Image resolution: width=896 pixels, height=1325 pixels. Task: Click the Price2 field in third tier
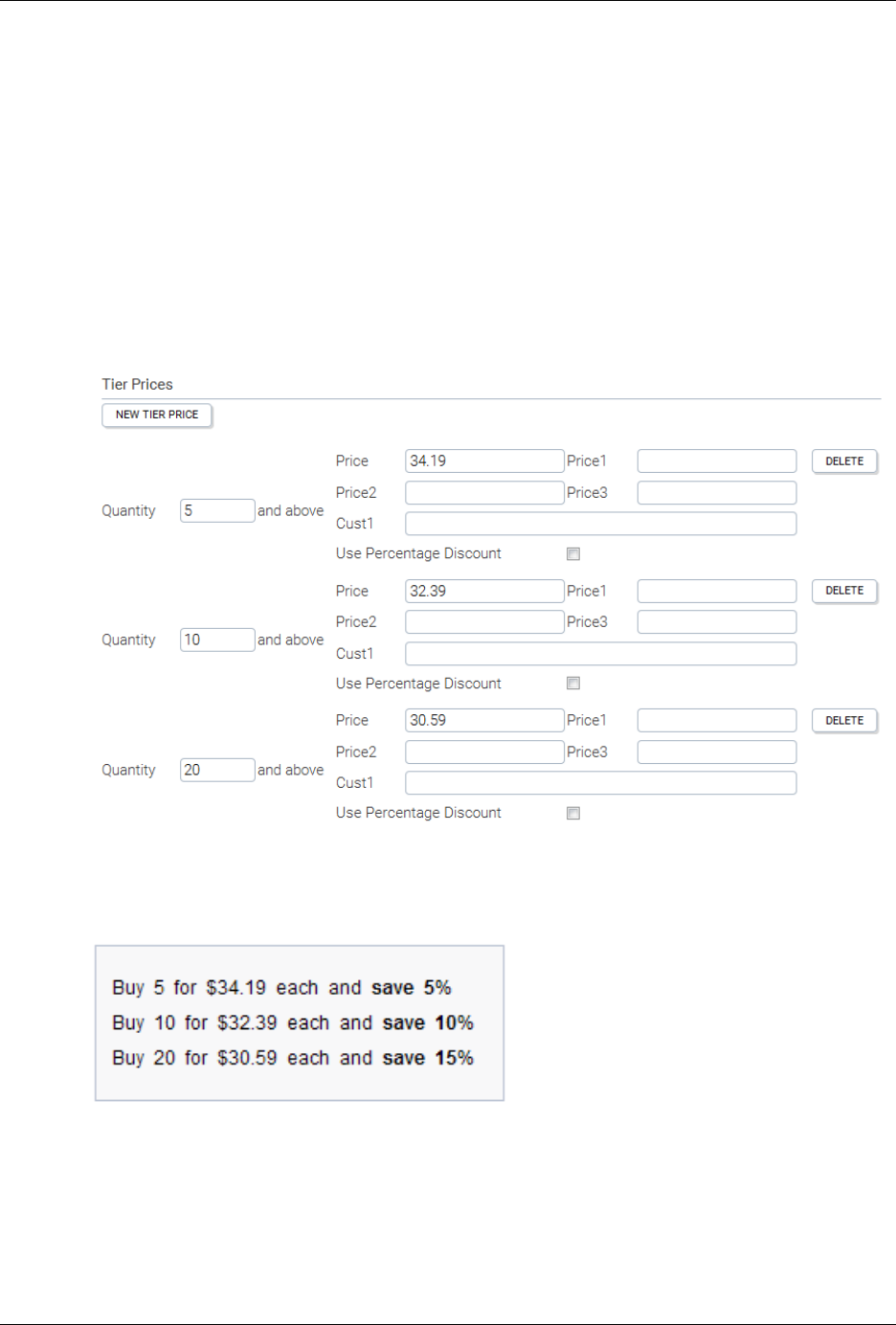[484, 752]
